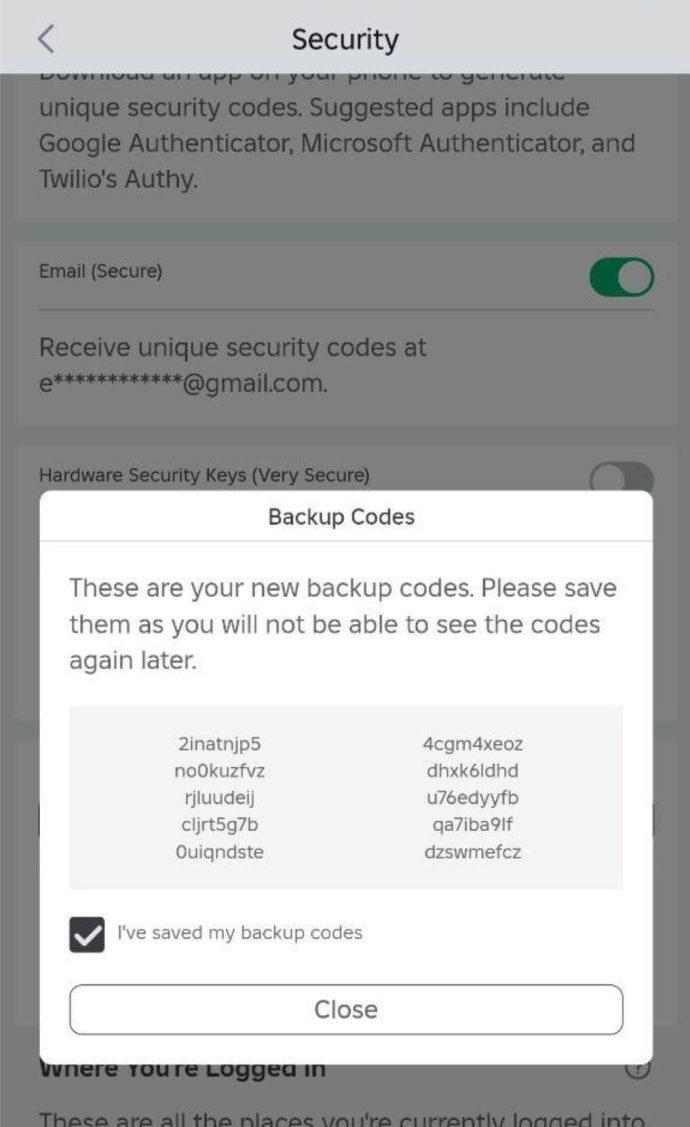Click backup code rjluudeij
Screen dimensions: 690x1127
(x=219, y=798)
